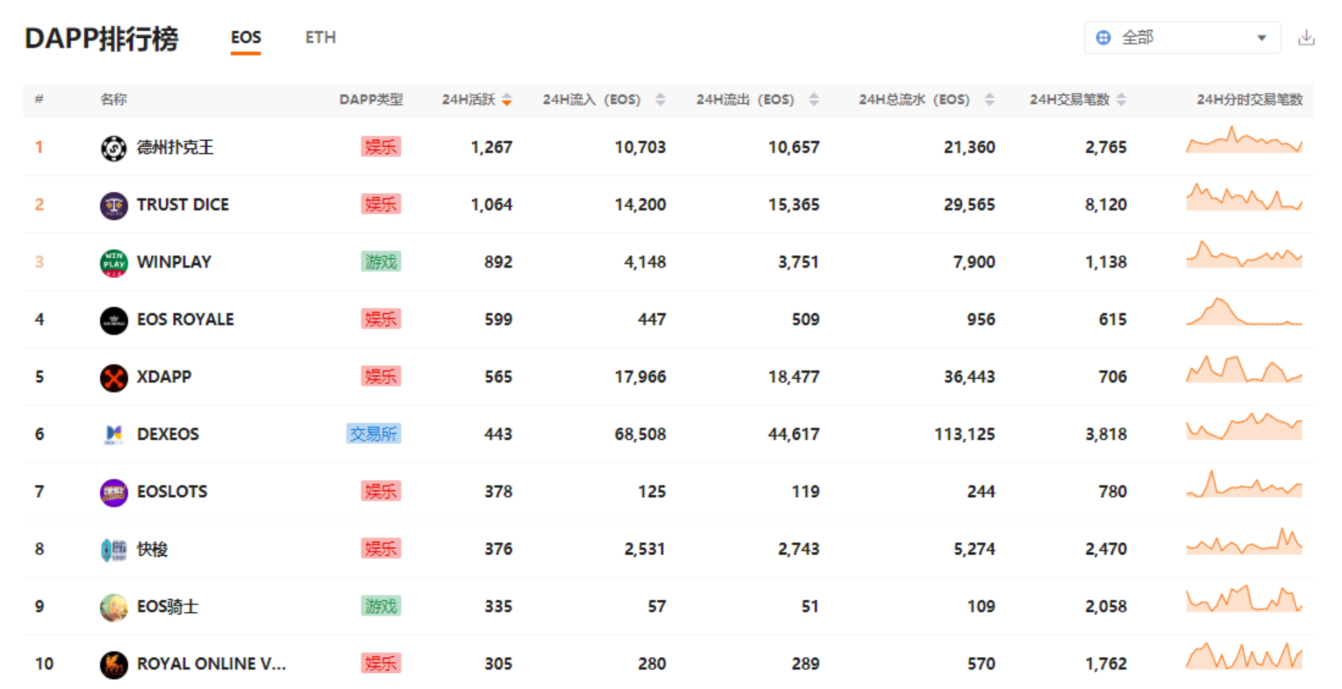
Task: Click the 德州扑克王 24H transaction sparkline chart
Action: point(1244,140)
